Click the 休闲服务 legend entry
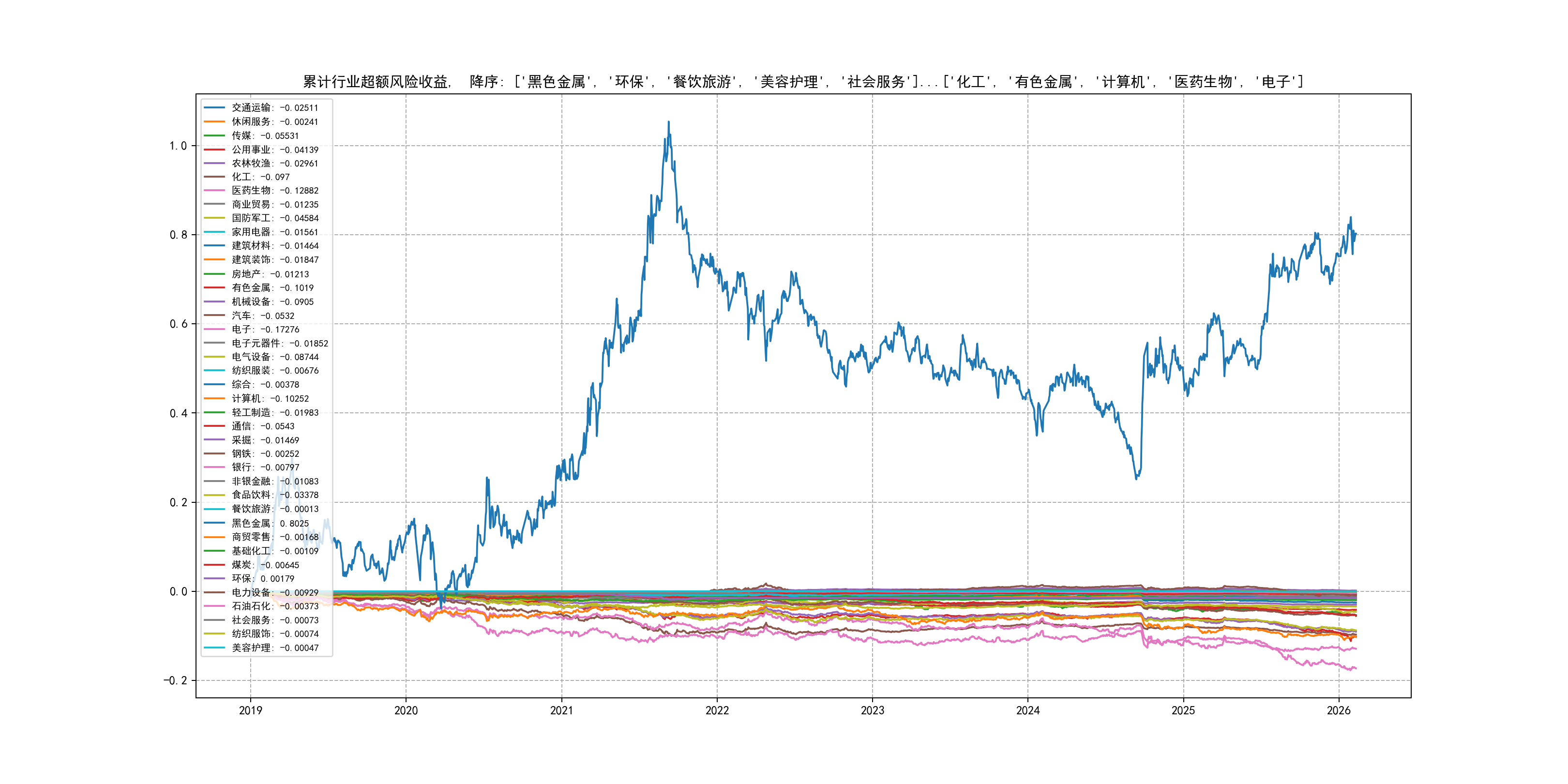Screen dimensions: 1568x784 (x=274, y=122)
